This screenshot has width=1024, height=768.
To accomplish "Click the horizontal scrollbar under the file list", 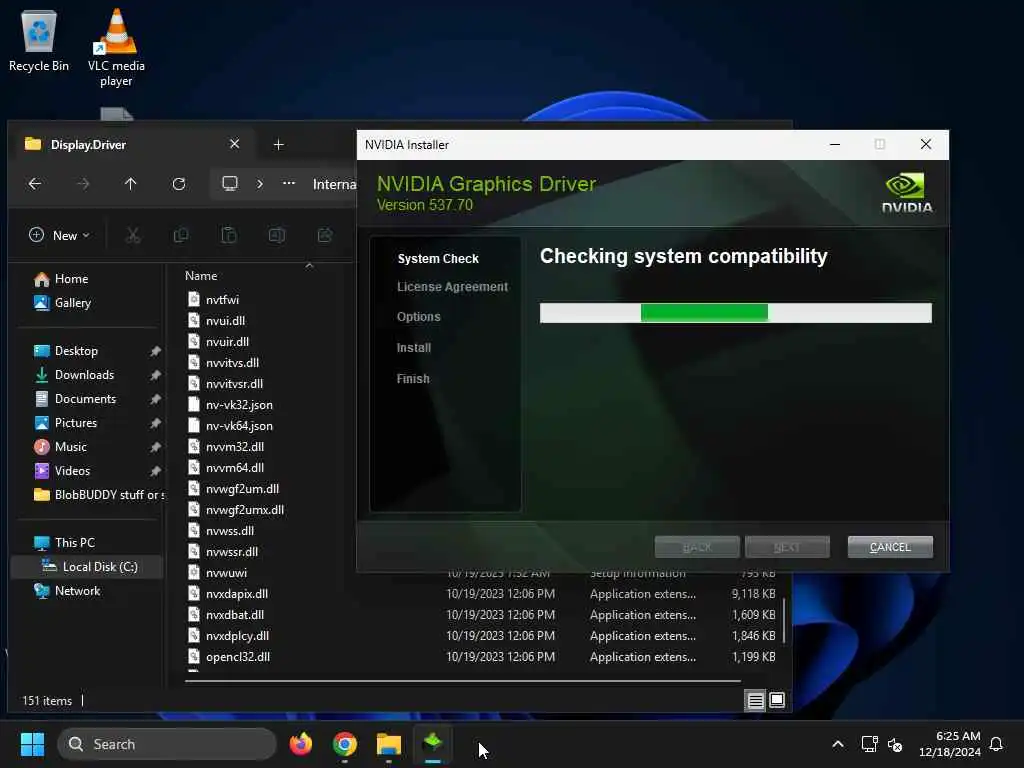I will 462,681.
